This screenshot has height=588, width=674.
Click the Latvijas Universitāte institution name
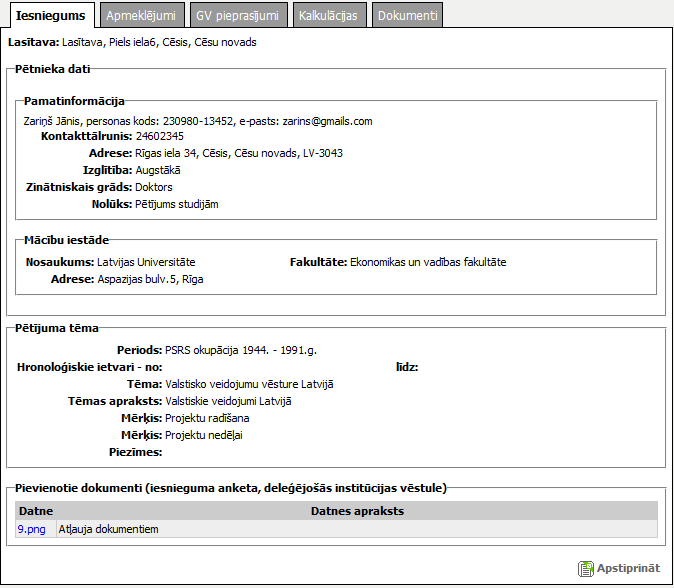146,262
